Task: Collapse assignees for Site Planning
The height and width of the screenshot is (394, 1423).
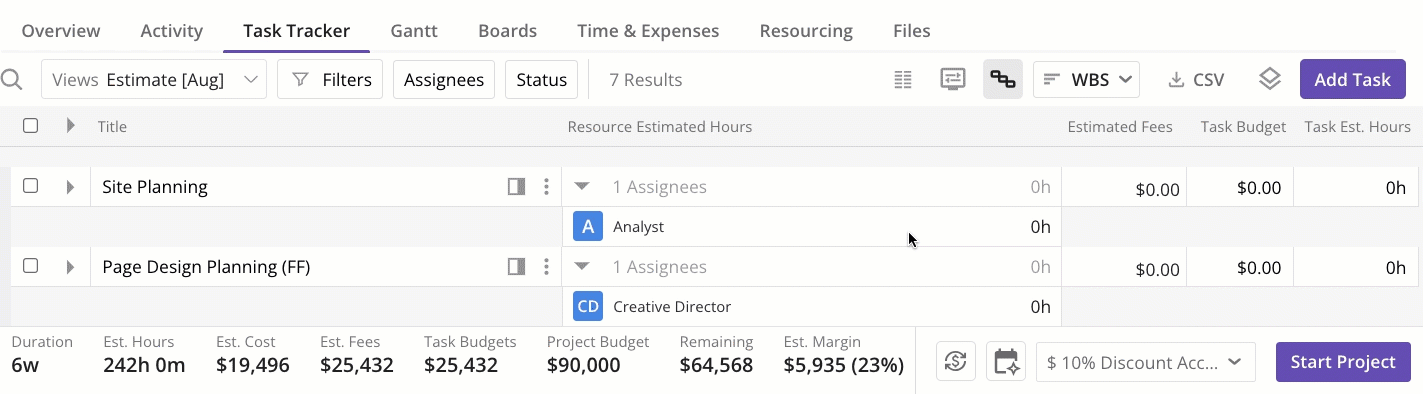Action: coord(582,187)
